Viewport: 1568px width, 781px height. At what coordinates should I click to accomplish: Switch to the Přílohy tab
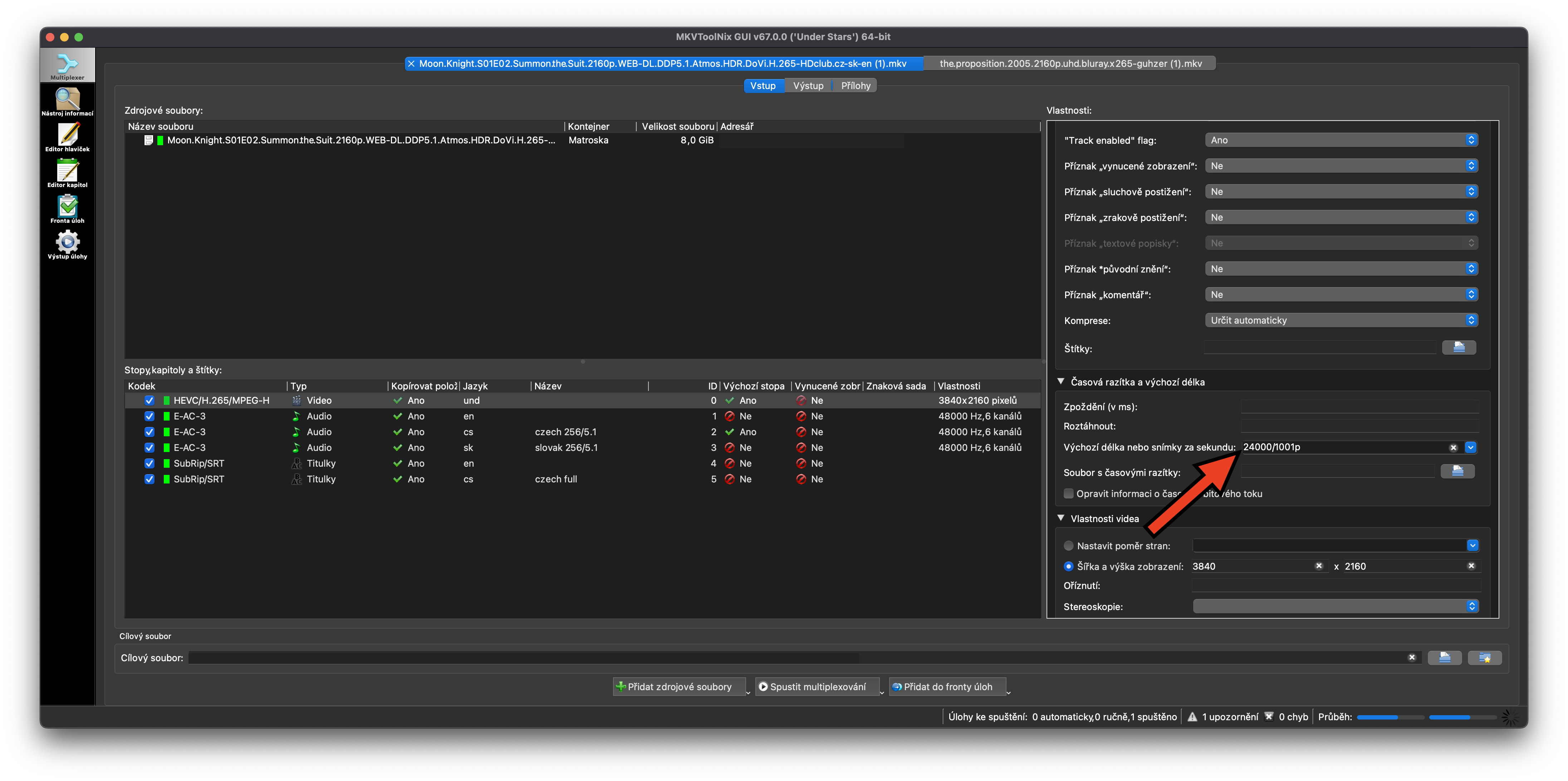point(855,86)
